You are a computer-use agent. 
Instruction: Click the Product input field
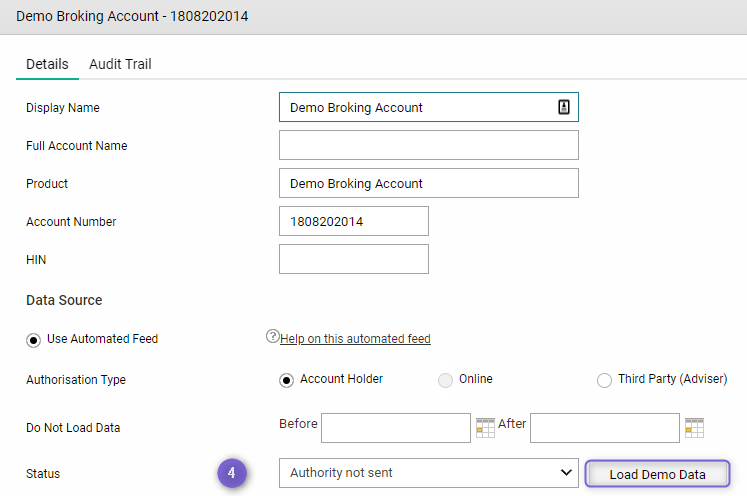(x=429, y=183)
